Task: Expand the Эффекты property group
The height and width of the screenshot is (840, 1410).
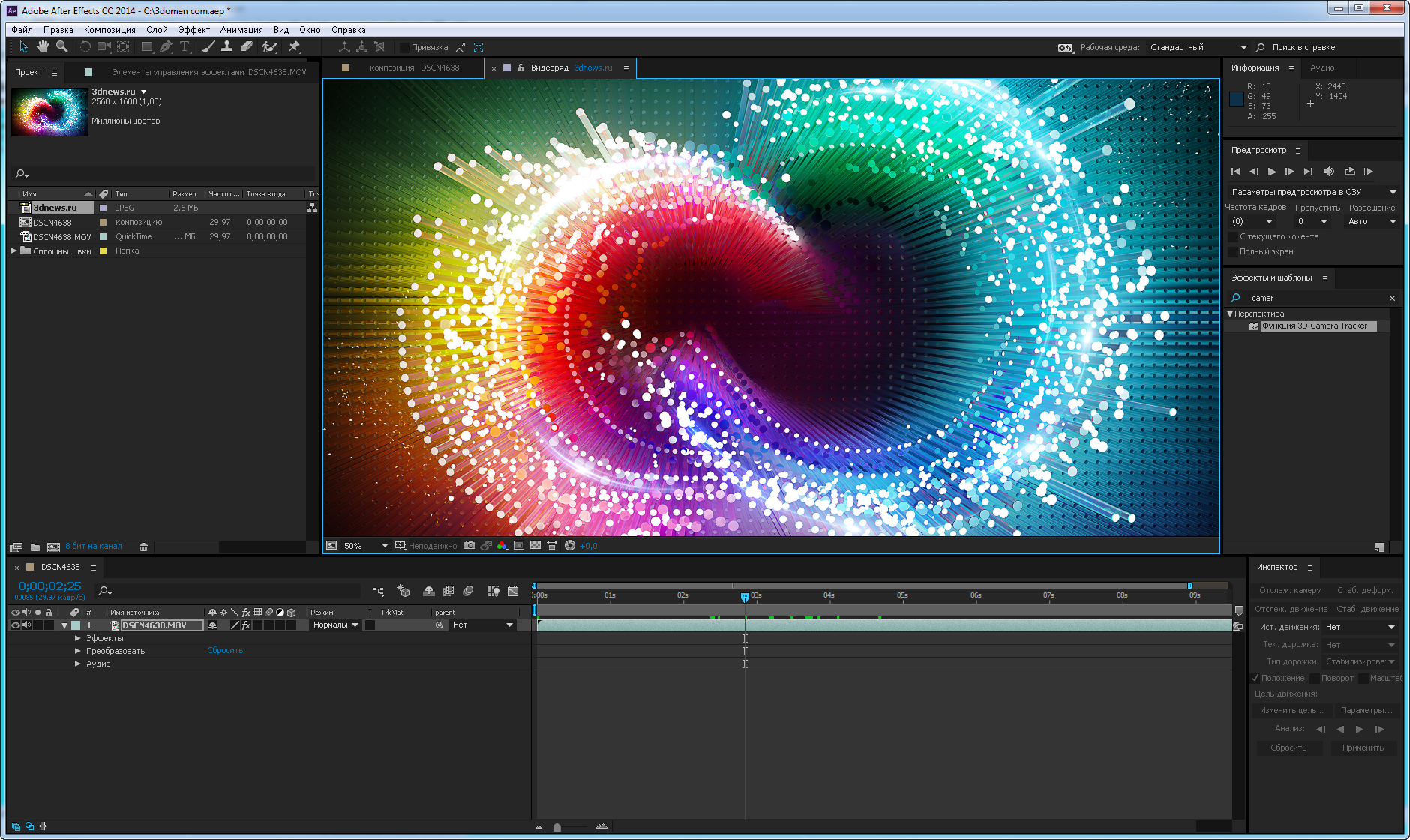Action: click(x=77, y=638)
